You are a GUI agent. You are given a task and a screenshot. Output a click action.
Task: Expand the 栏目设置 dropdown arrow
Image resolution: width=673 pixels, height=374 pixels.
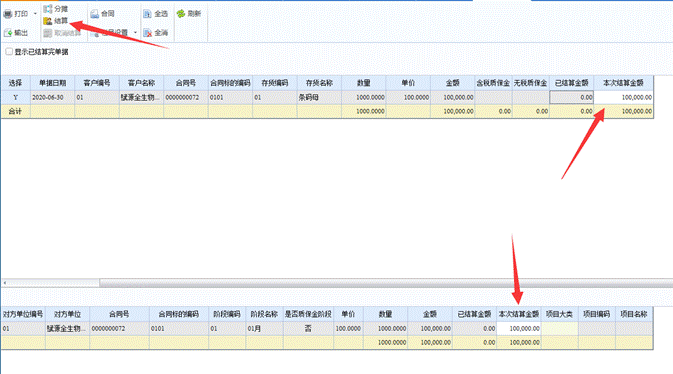coord(135,33)
